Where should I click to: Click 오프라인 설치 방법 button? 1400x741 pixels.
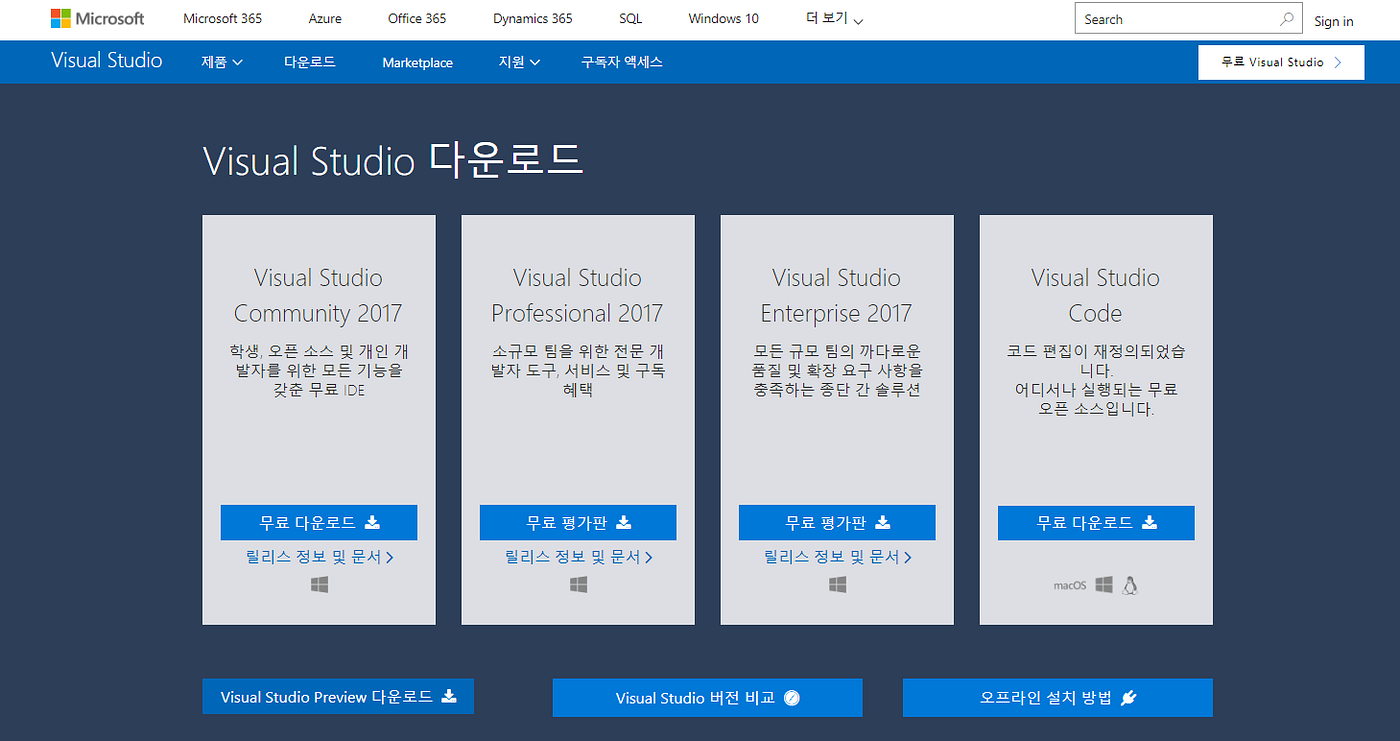(x=1058, y=698)
